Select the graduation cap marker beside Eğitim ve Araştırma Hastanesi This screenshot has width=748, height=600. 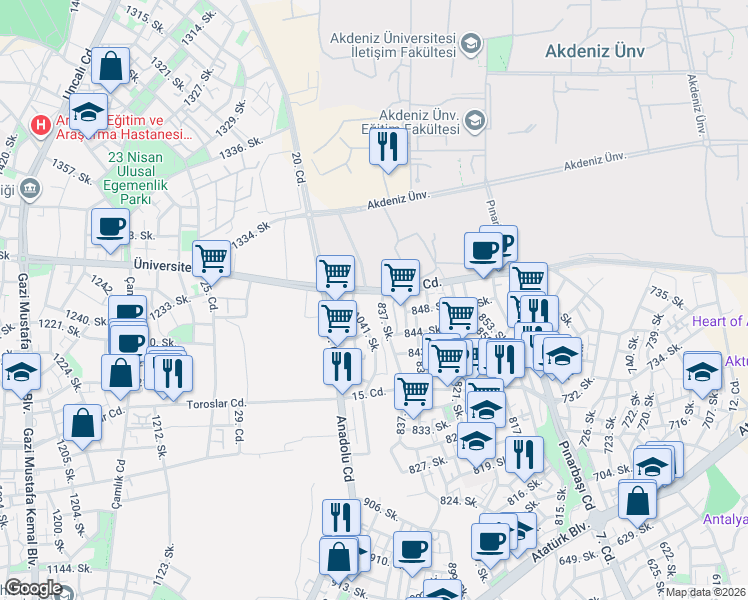88,115
